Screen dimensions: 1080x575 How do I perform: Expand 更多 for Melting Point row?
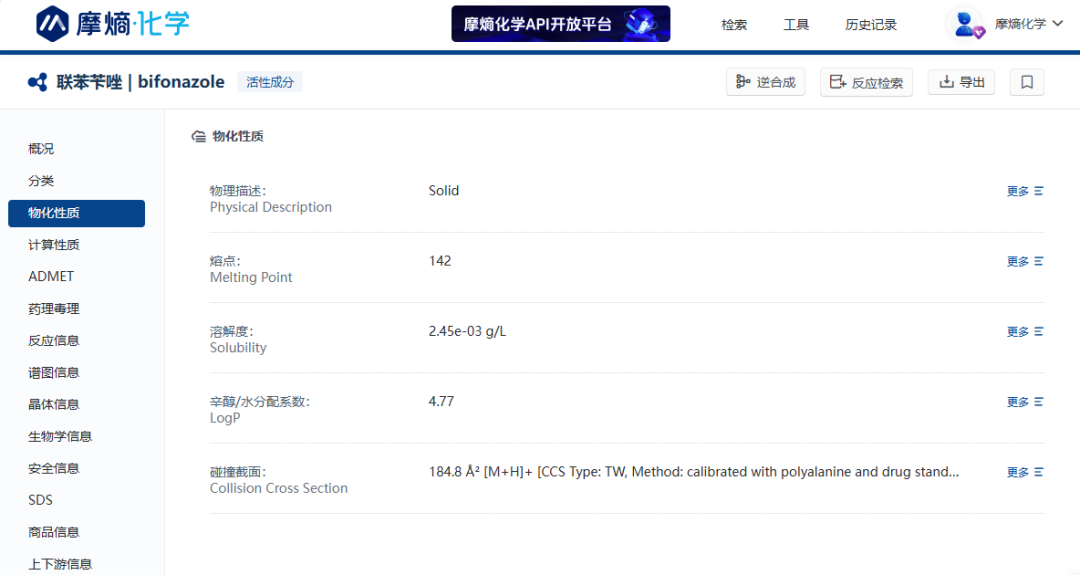click(1025, 261)
